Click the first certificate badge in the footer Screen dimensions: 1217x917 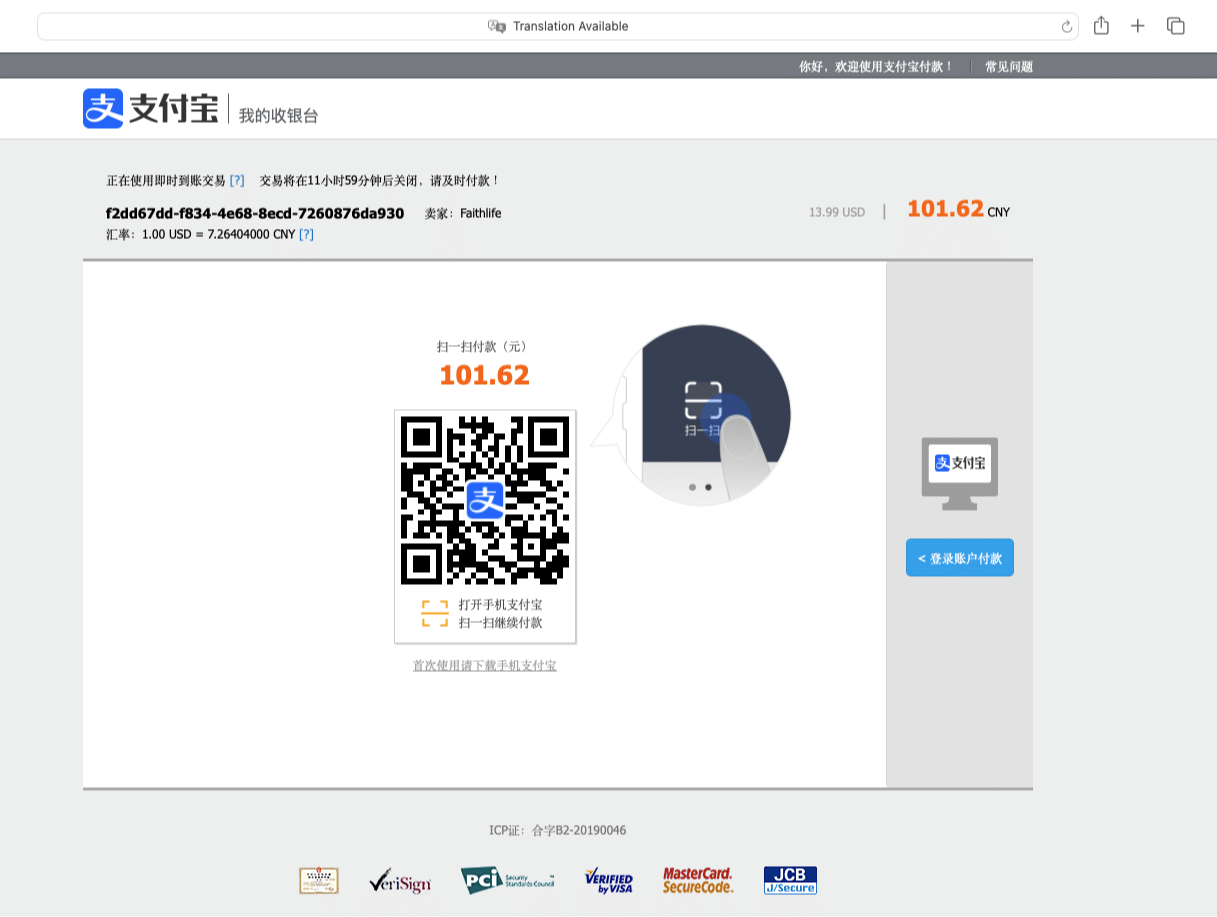[319, 881]
